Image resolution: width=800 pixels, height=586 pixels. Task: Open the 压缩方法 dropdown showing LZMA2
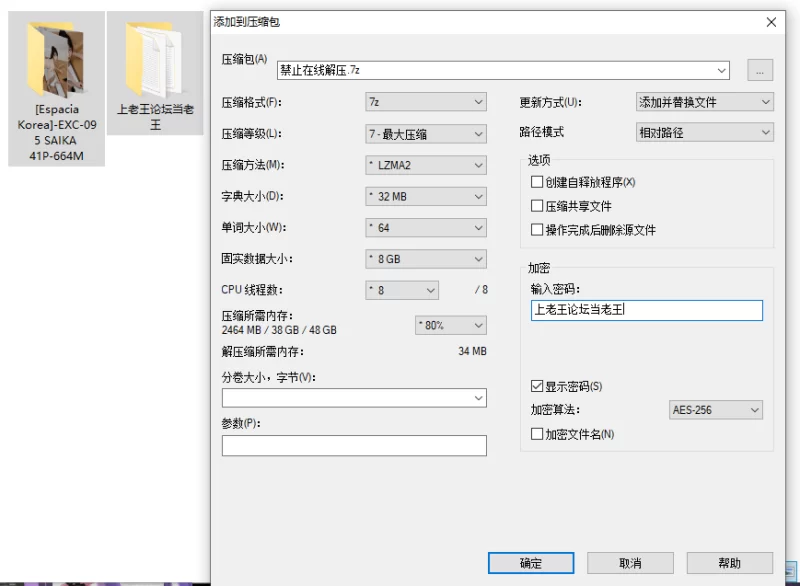426,165
